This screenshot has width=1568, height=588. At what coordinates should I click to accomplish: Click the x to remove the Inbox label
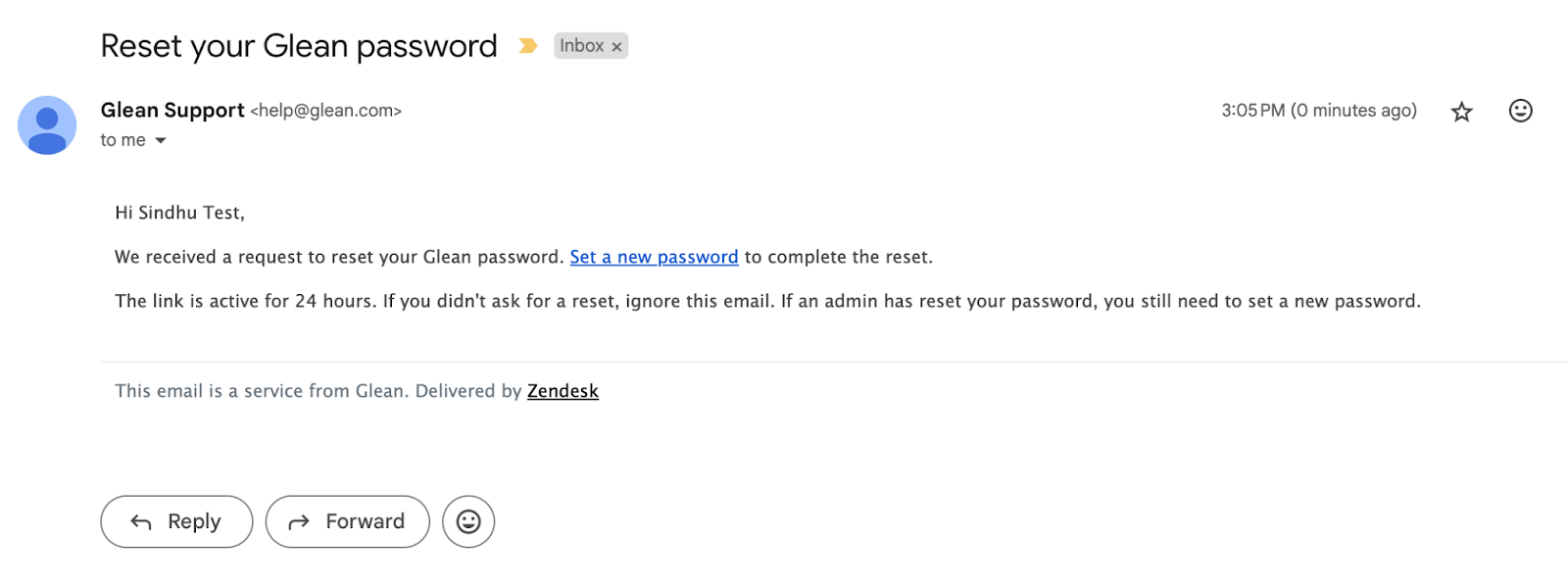pyautogui.click(x=616, y=45)
